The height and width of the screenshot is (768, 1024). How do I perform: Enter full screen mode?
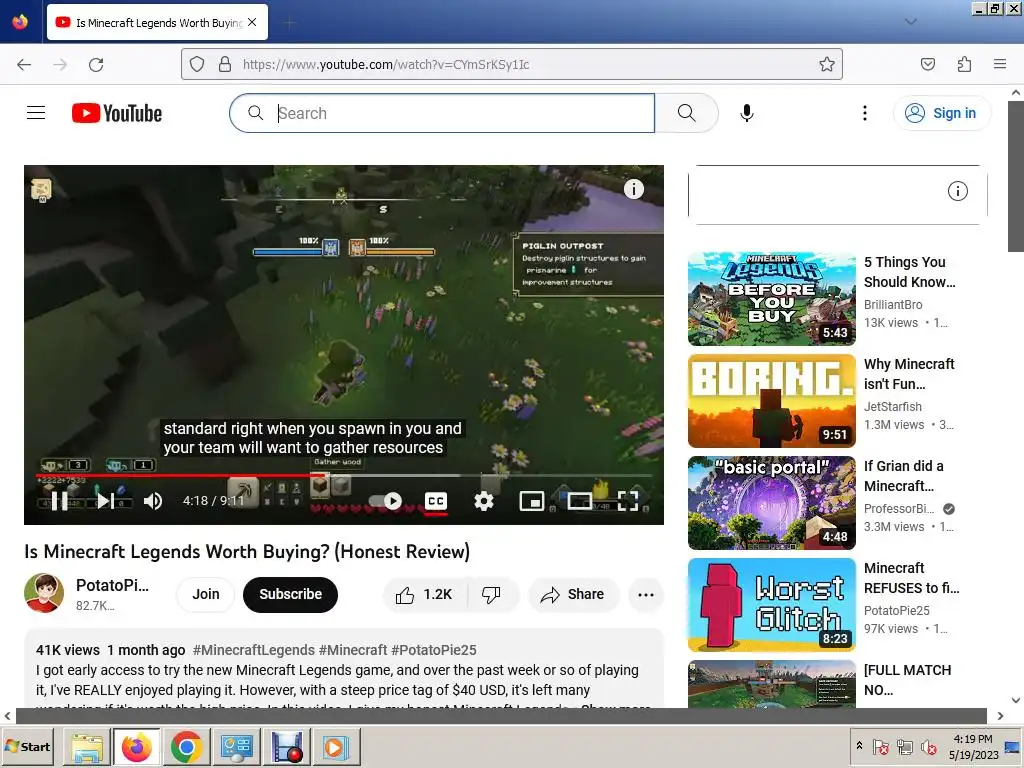[x=628, y=501]
